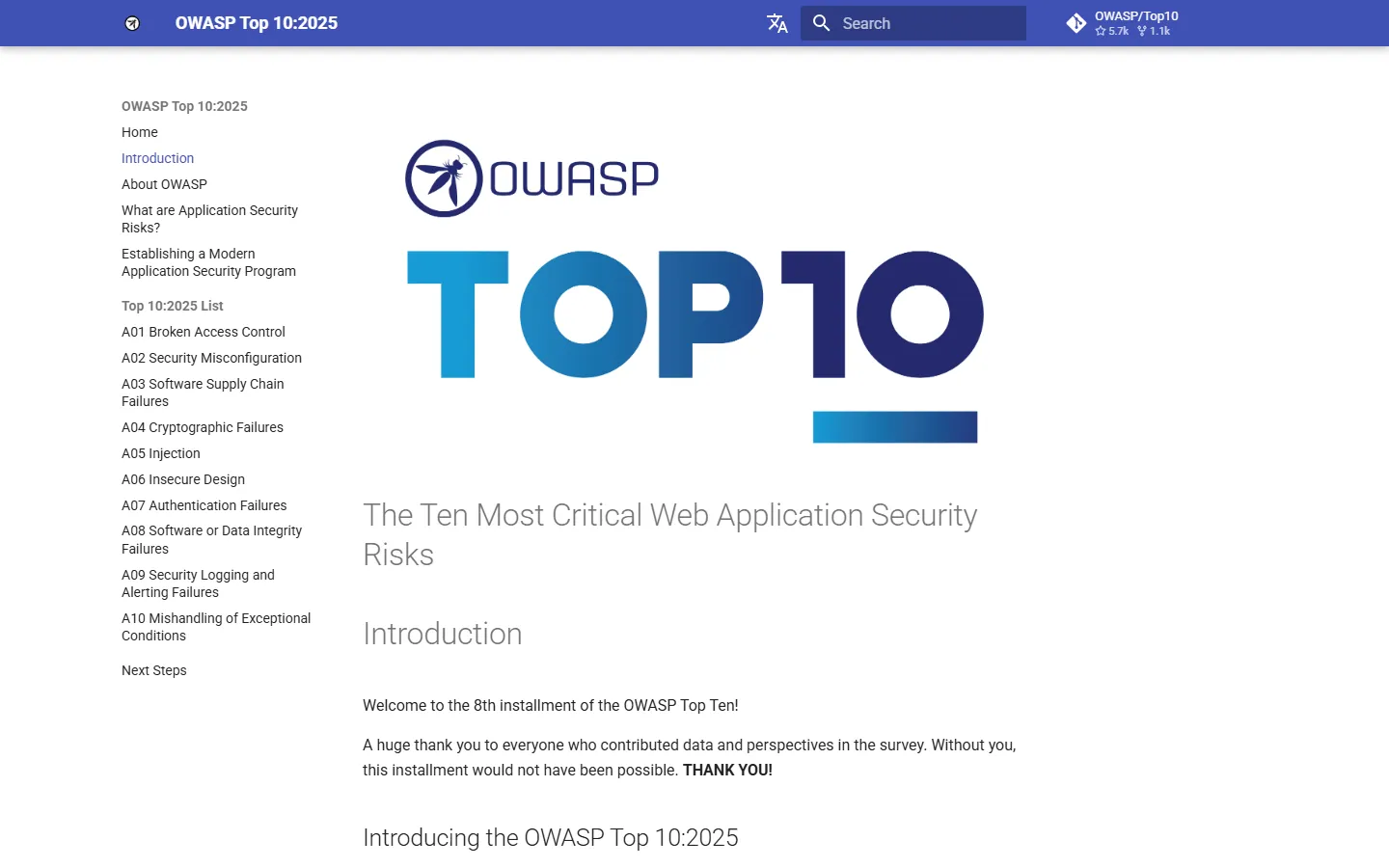Open About OWASP page
The height and width of the screenshot is (868, 1389).
coord(164,184)
